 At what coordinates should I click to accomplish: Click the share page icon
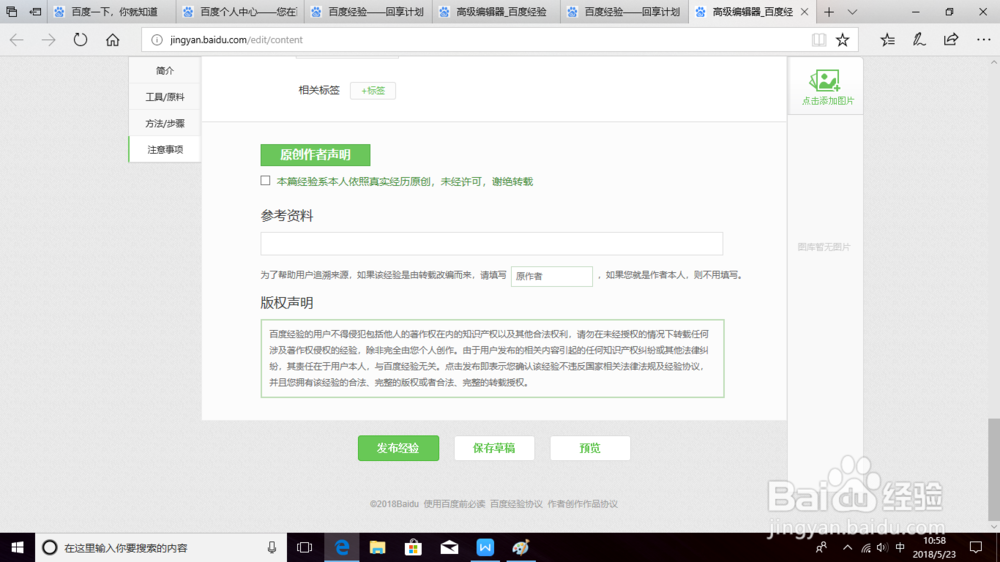coord(951,40)
